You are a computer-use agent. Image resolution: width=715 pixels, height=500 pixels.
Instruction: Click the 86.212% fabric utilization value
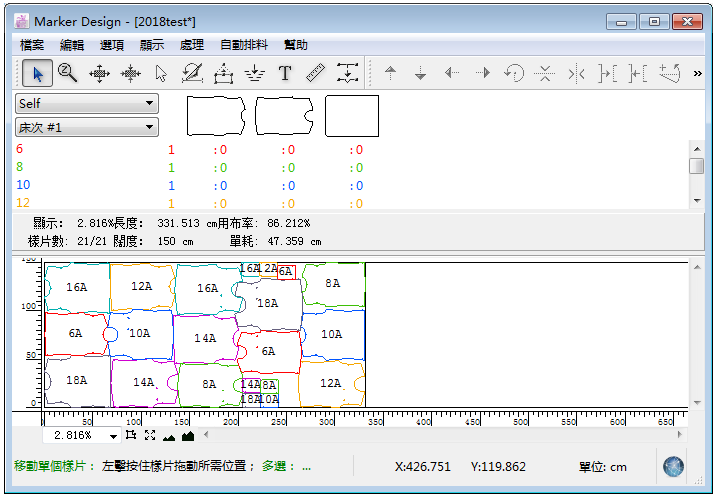[x=289, y=223]
